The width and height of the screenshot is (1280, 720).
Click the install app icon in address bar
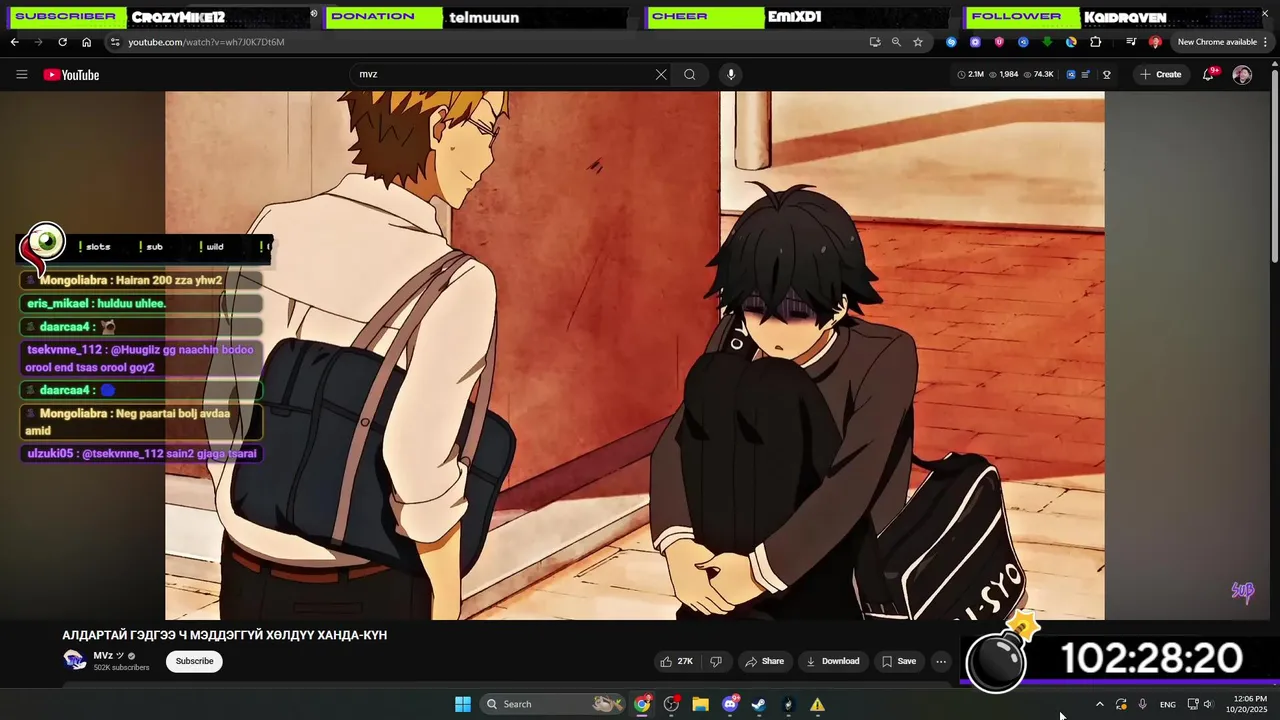[875, 42]
